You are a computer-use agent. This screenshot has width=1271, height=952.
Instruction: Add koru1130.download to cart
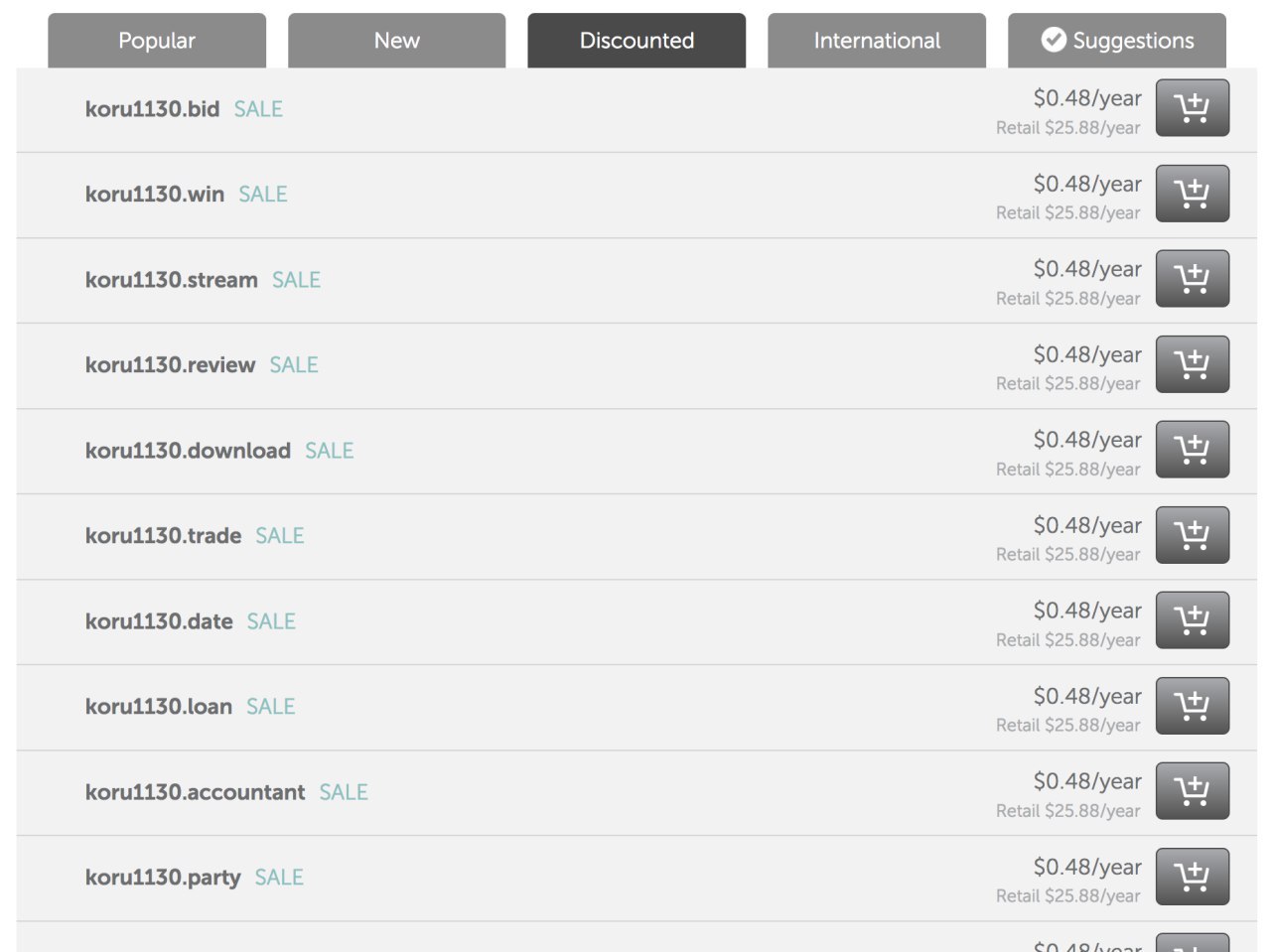click(1193, 450)
